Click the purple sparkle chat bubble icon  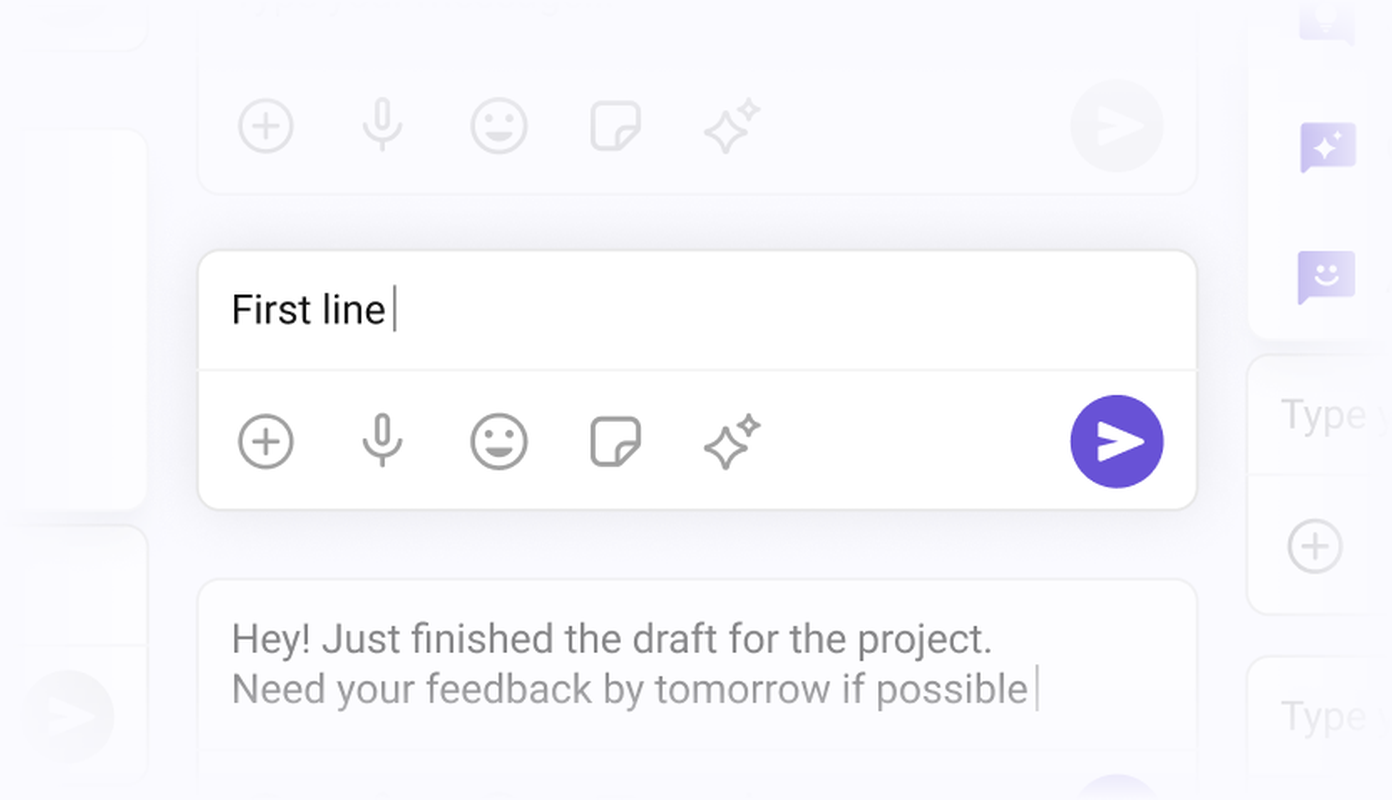1327,147
